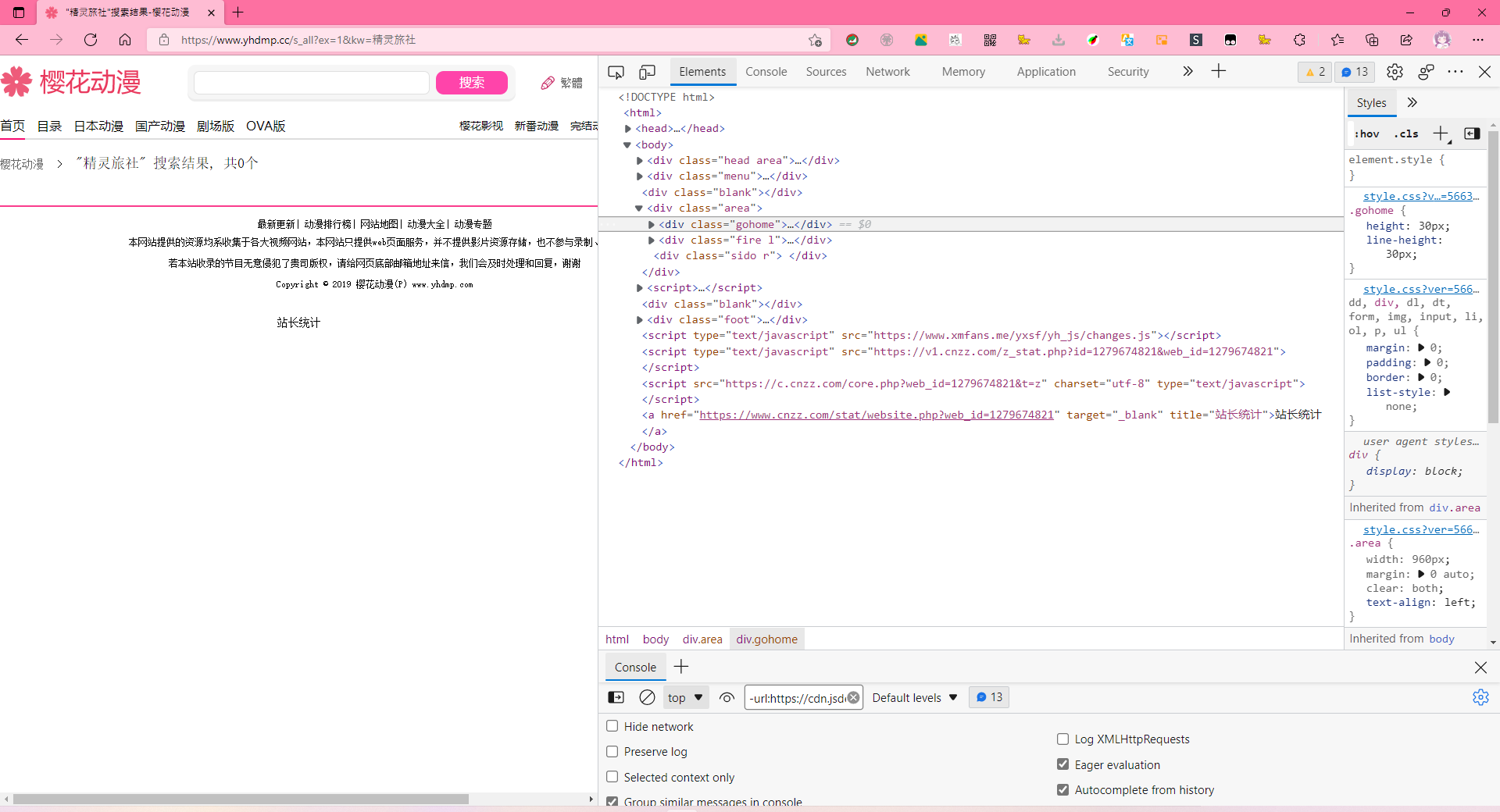Enable Log XMLHttpRequests checkbox
1500x812 pixels.
(x=1062, y=739)
